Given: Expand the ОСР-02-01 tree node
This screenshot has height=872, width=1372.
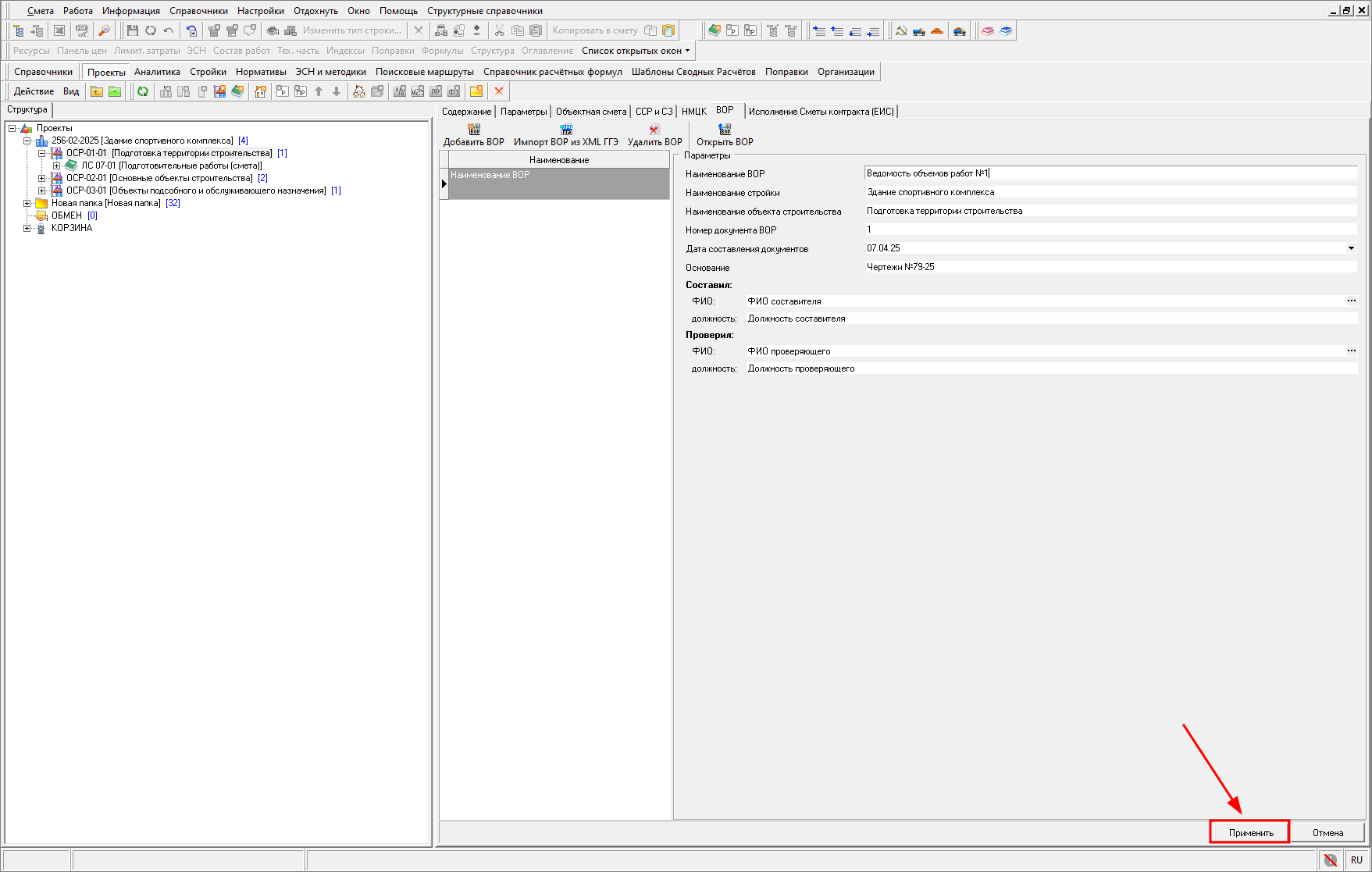Looking at the screenshot, I should pos(42,178).
